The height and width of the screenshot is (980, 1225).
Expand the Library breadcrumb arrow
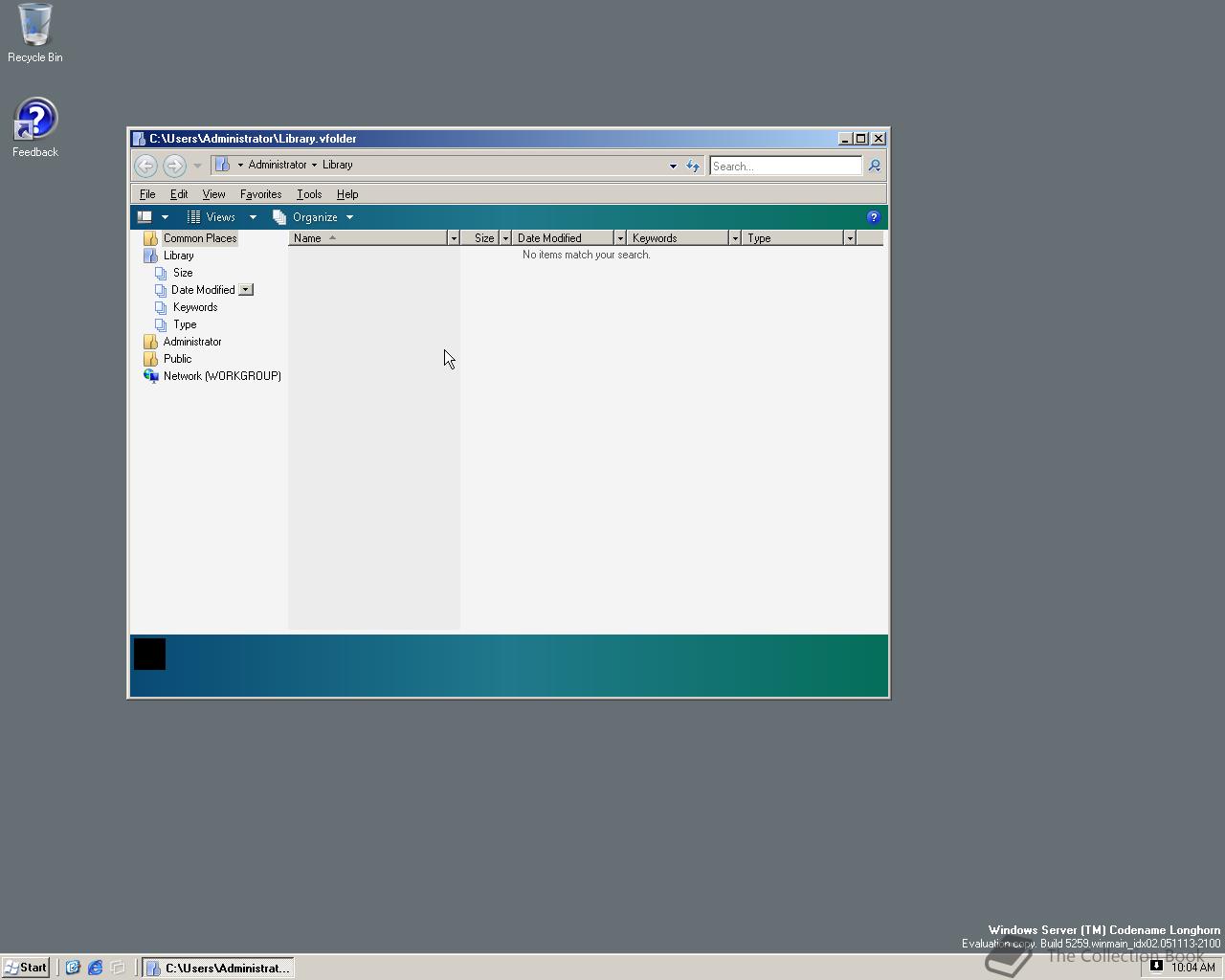click(x=314, y=165)
